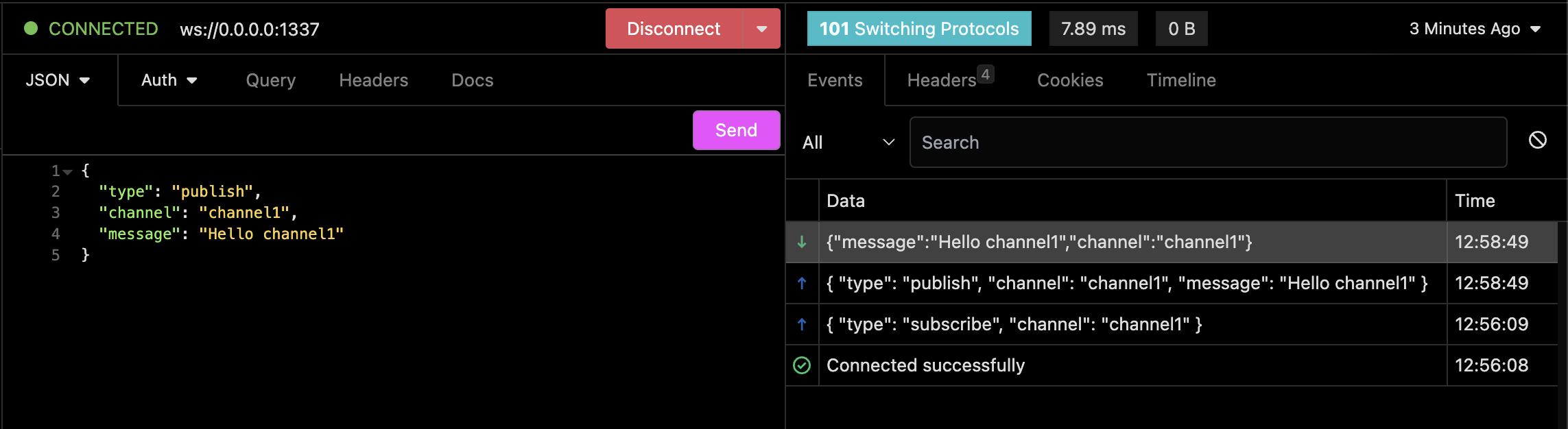Open the JSON body type dropdown

(58, 80)
